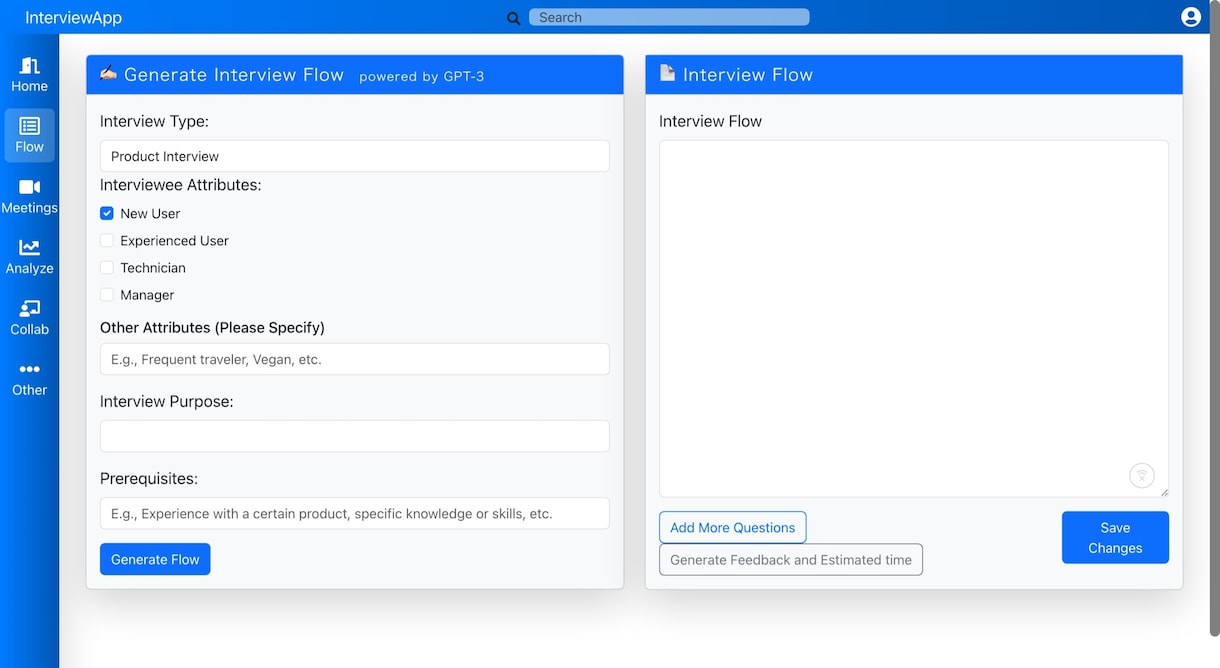Click the 'Interview Type:' label
This screenshot has height=668, width=1220.
(154, 121)
